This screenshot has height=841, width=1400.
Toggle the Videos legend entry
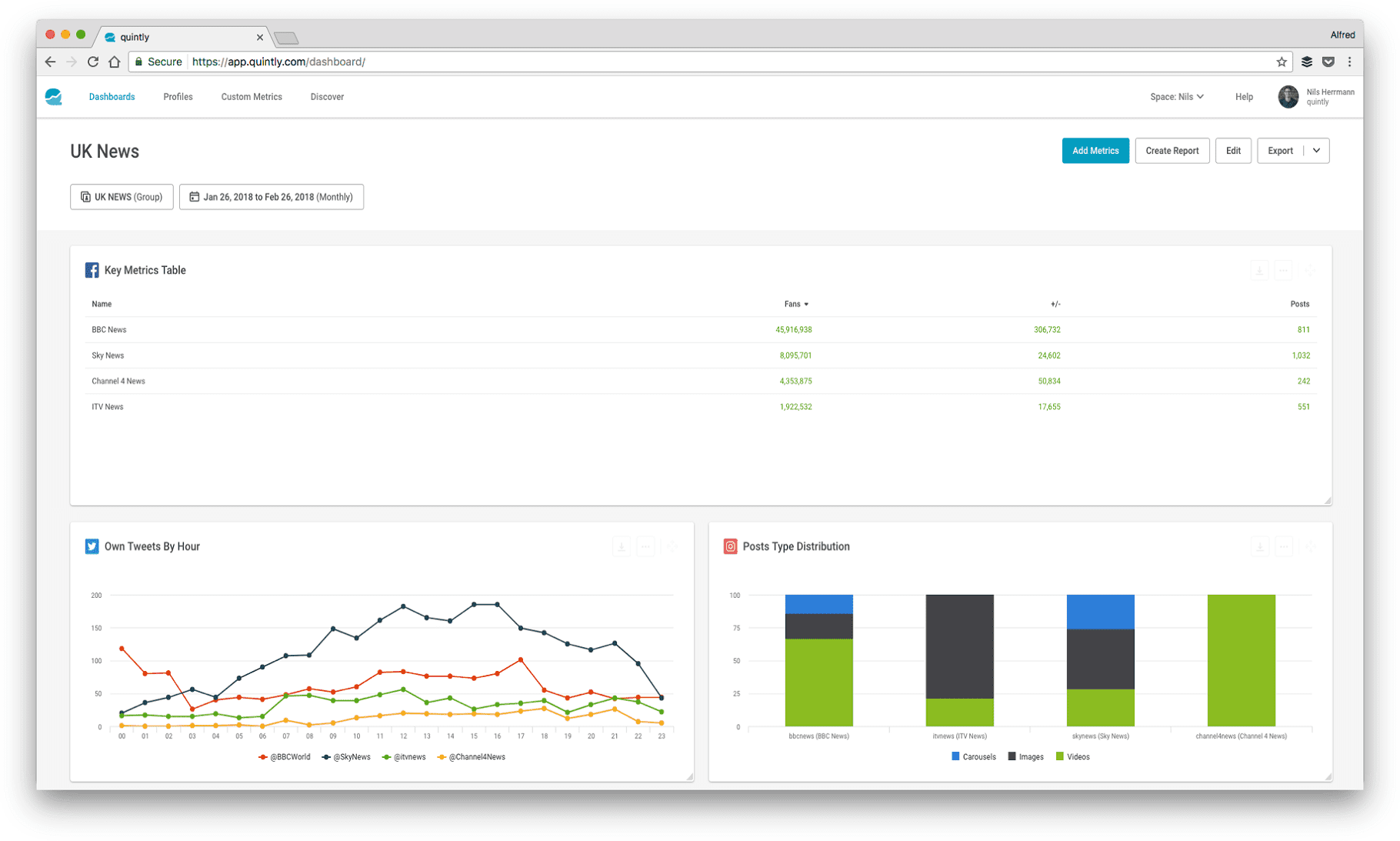click(x=1073, y=757)
